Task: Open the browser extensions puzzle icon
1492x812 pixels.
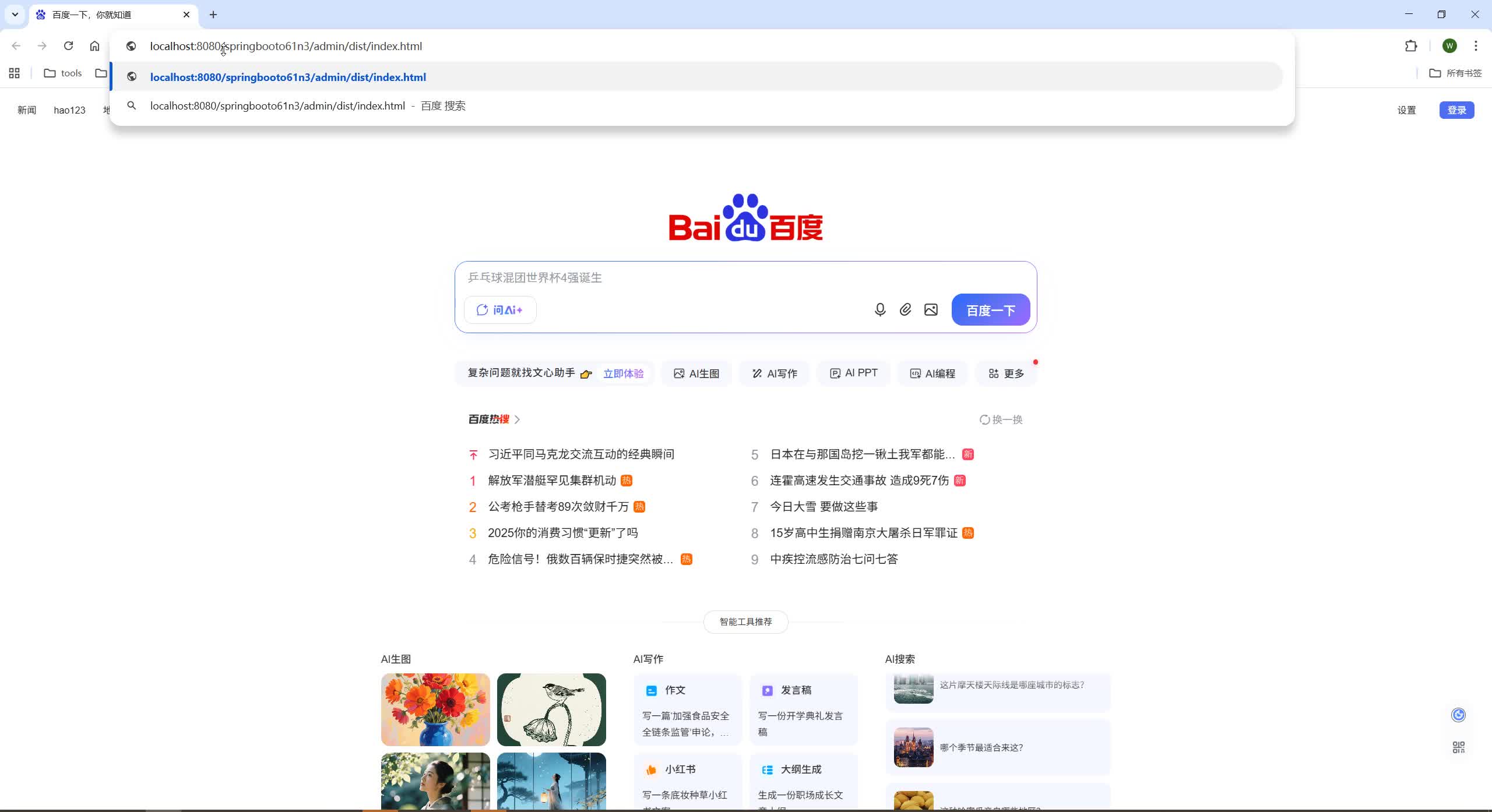Action: click(x=1410, y=45)
